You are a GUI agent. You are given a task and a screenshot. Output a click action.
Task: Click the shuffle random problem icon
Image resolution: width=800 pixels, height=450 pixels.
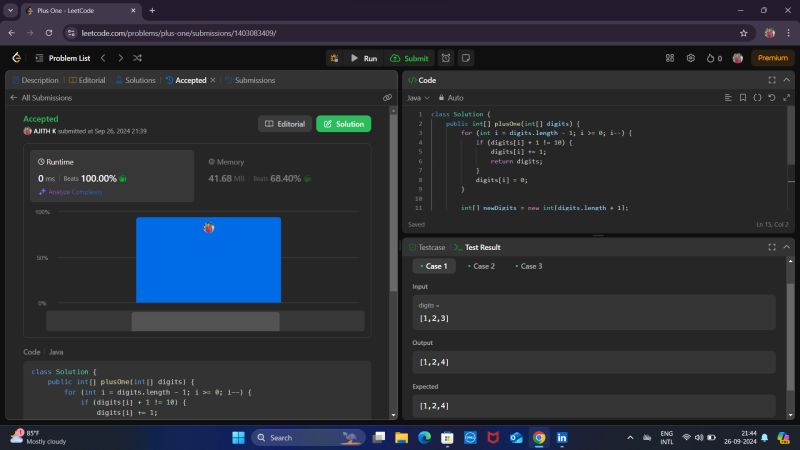(137, 58)
